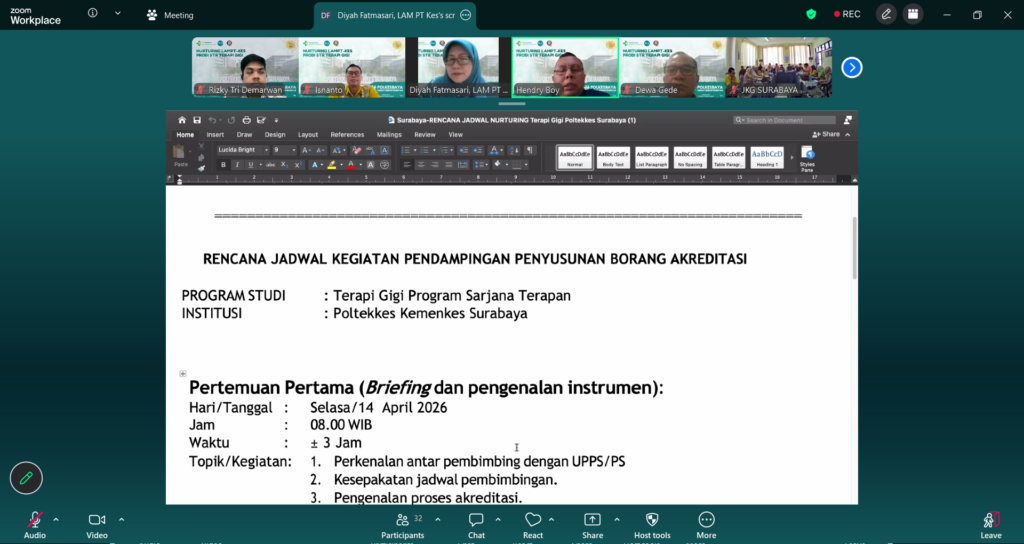The width and height of the screenshot is (1024, 544).
Task: Click the Zoom Share screen button
Action: (592, 524)
